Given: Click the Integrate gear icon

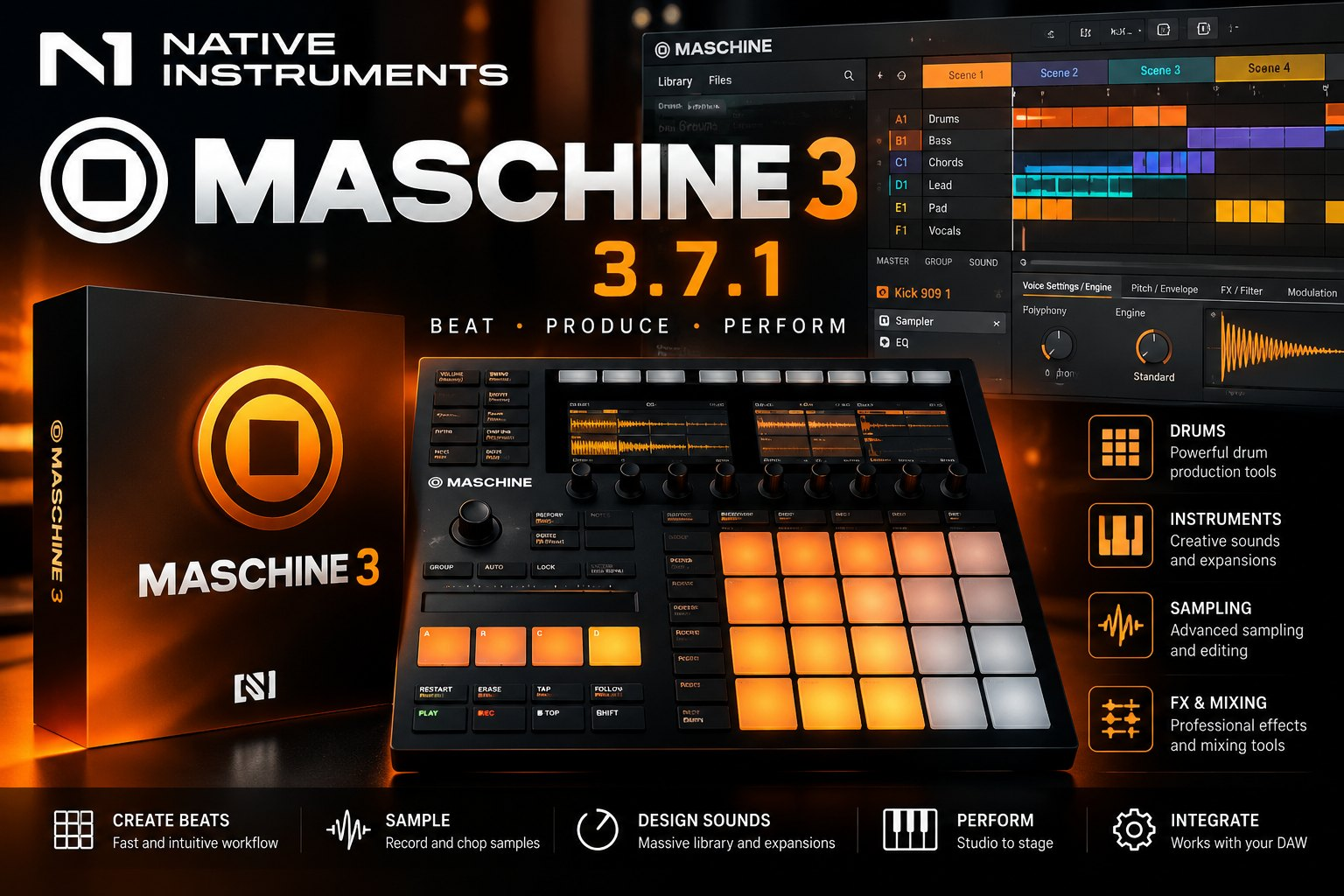Looking at the screenshot, I should coord(1134,829).
